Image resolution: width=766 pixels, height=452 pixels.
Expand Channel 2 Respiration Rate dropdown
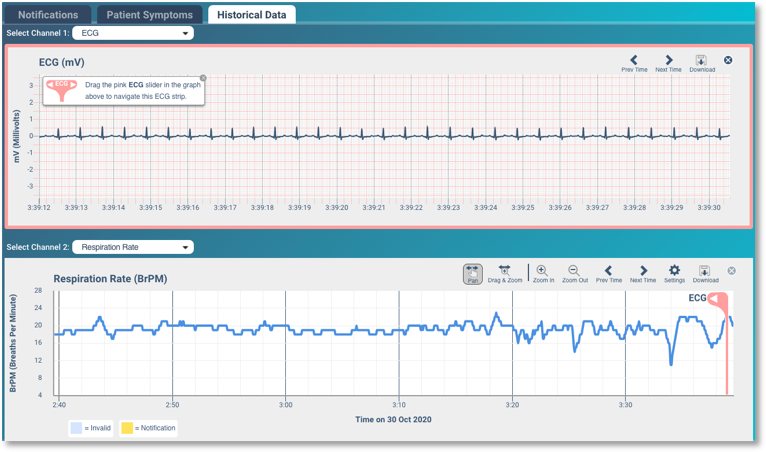point(133,247)
